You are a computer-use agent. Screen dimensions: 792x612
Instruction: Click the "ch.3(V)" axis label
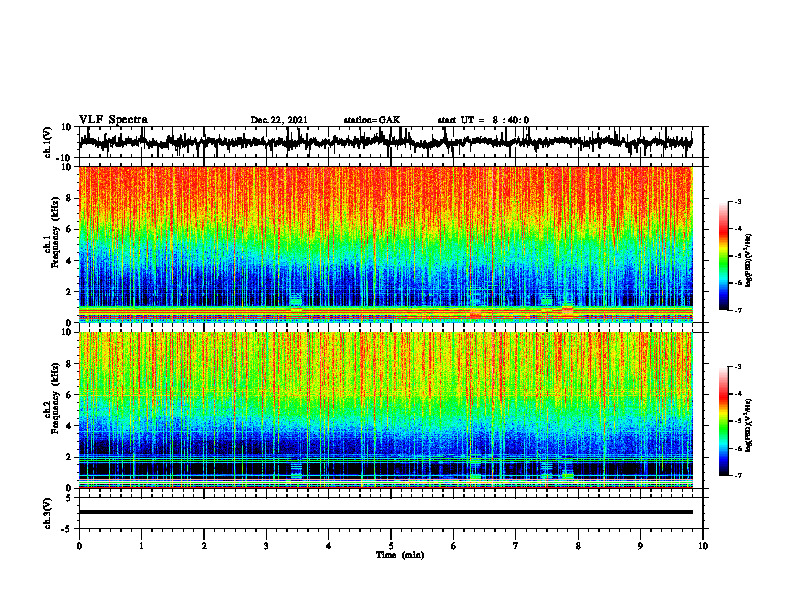pyautogui.click(x=48, y=514)
